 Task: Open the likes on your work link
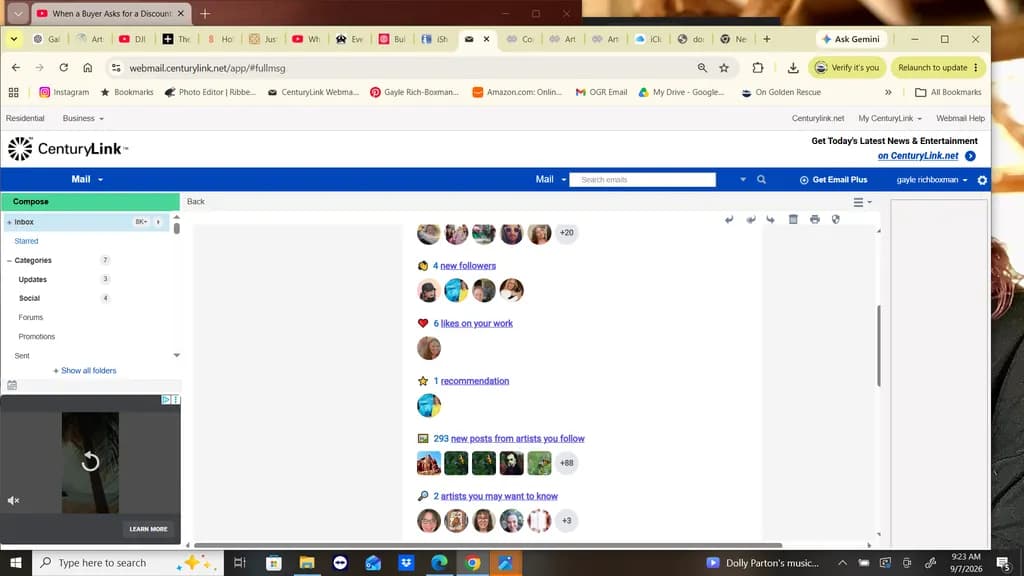(x=476, y=323)
